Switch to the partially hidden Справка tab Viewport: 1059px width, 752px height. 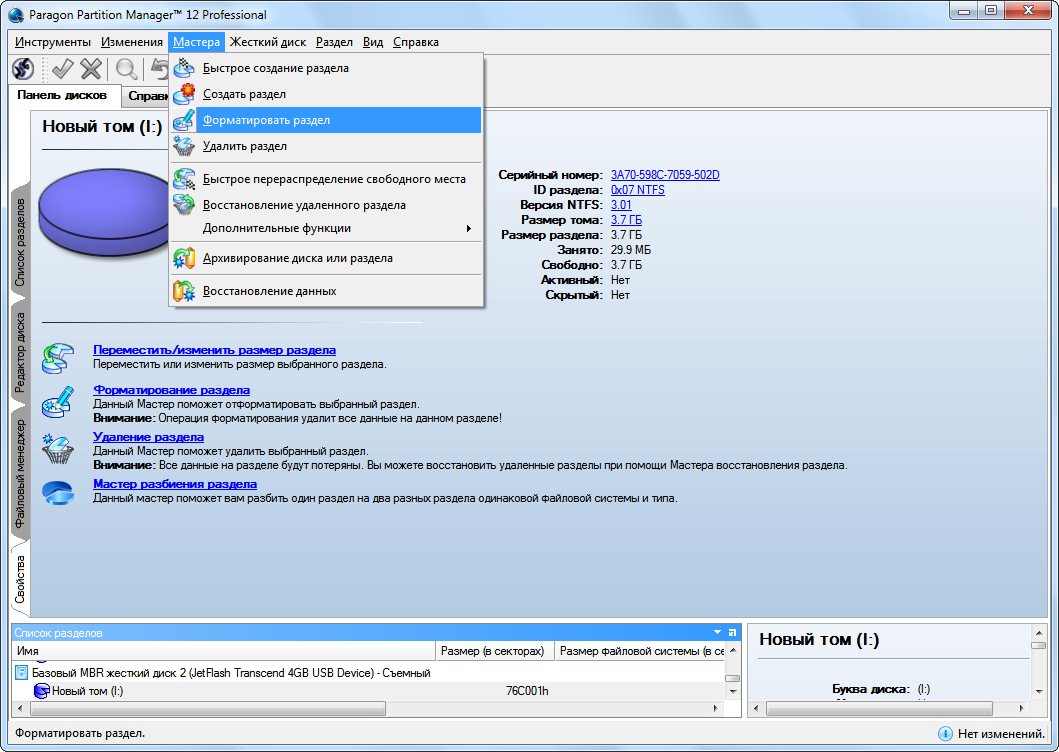(x=147, y=96)
